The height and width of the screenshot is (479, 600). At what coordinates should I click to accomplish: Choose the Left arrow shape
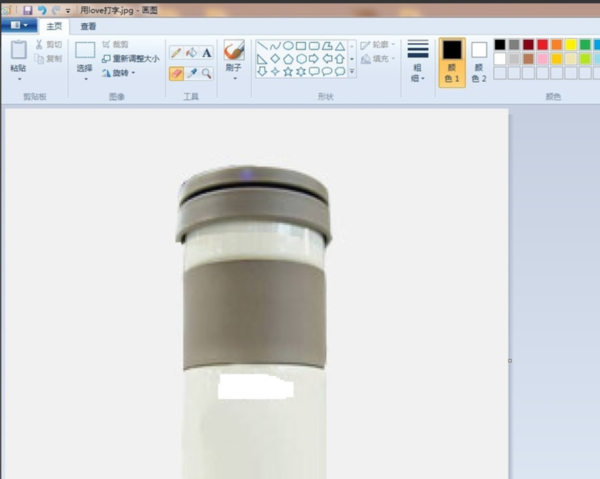pos(327,59)
